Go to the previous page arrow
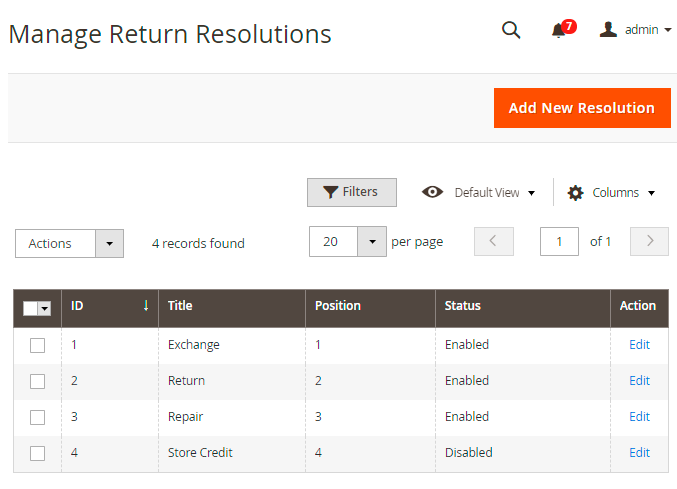The width and height of the screenshot is (677, 489). 493,242
